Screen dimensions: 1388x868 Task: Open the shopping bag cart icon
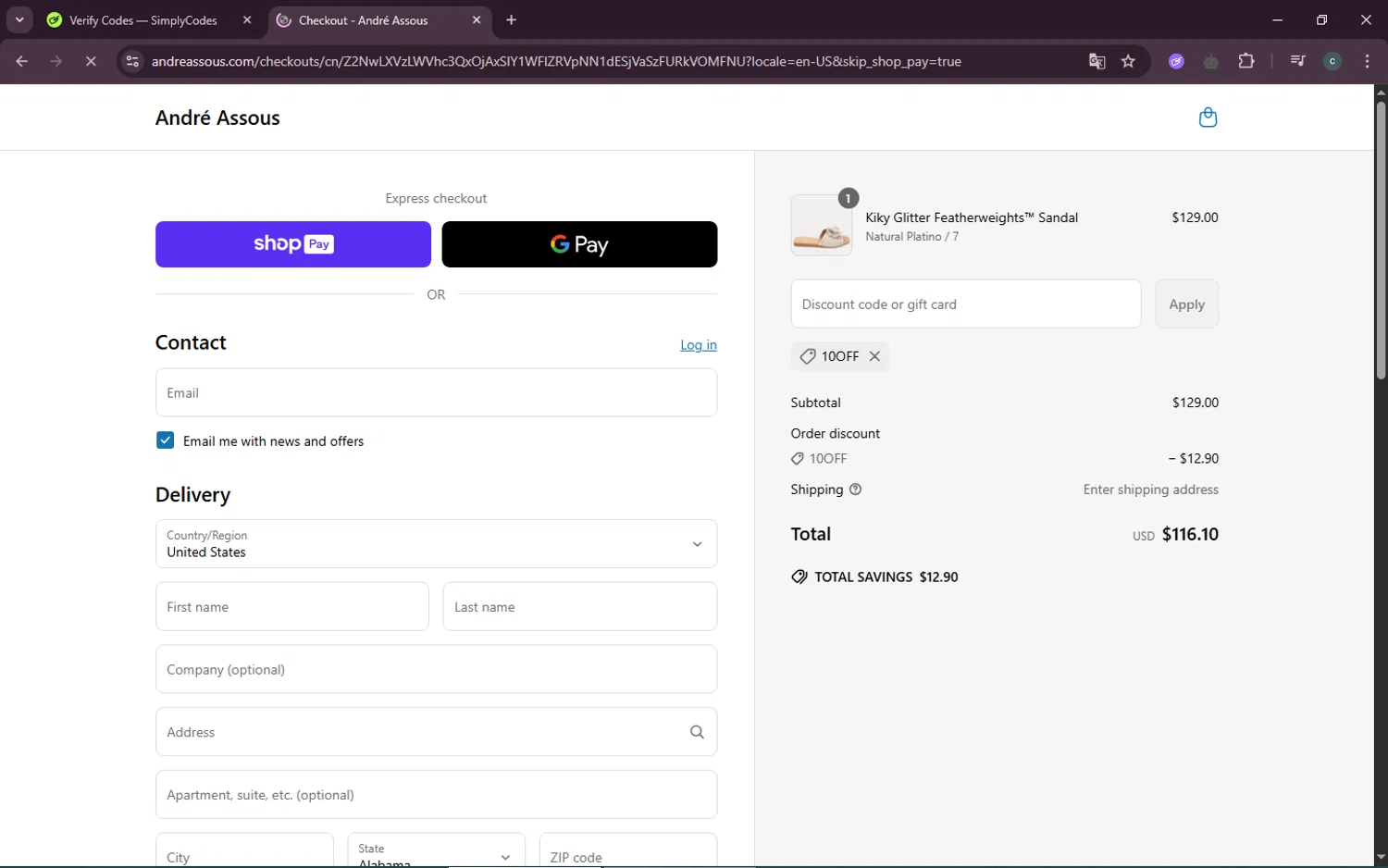[1208, 118]
